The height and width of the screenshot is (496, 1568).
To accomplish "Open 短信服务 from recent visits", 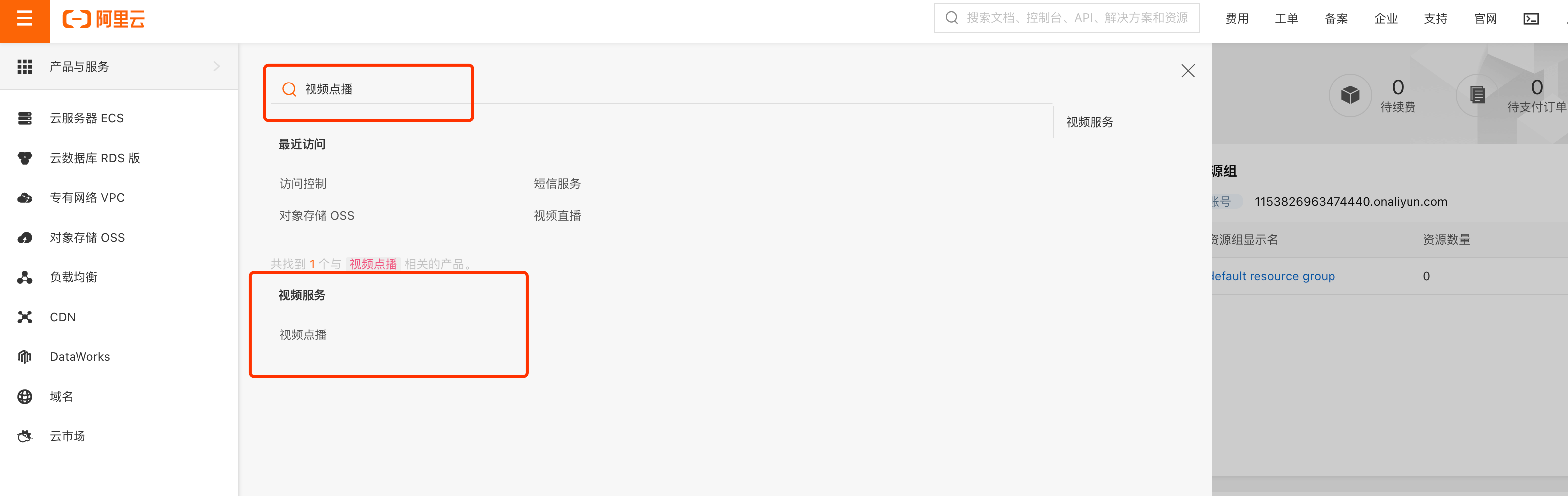I will tap(557, 184).
